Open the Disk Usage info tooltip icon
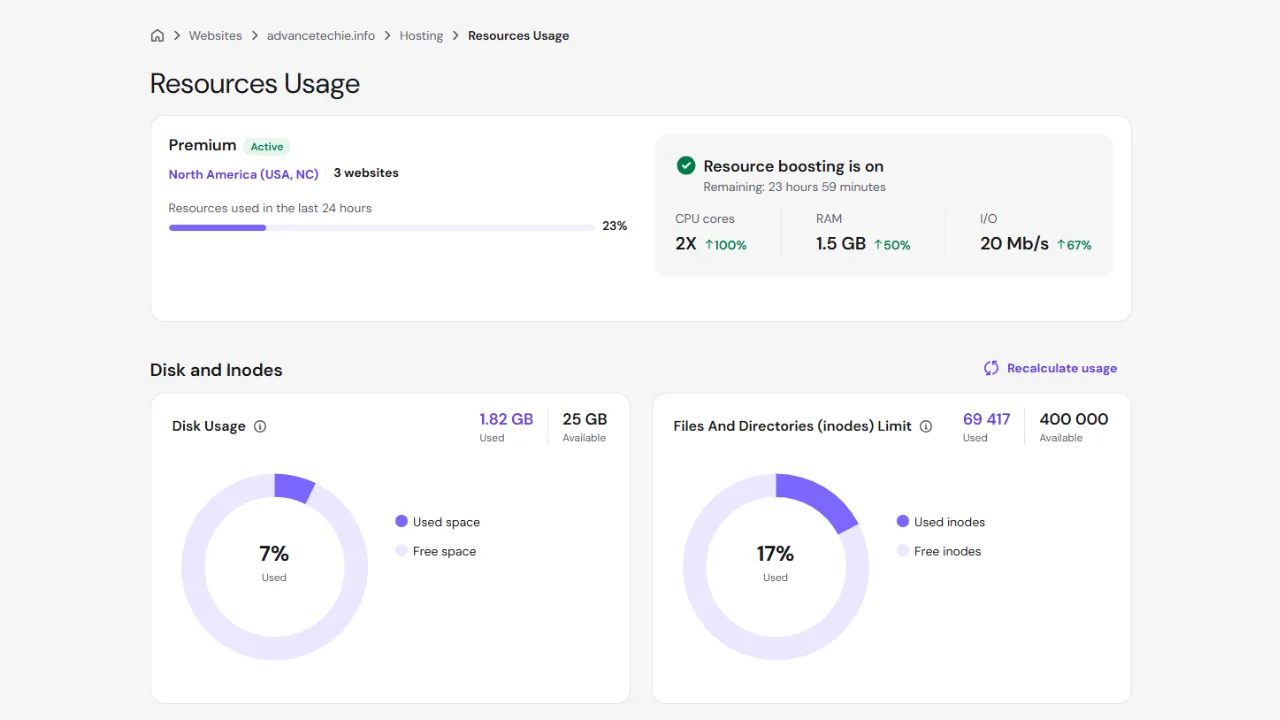Image resolution: width=1280 pixels, height=720 pixels. tap(260, 426)
